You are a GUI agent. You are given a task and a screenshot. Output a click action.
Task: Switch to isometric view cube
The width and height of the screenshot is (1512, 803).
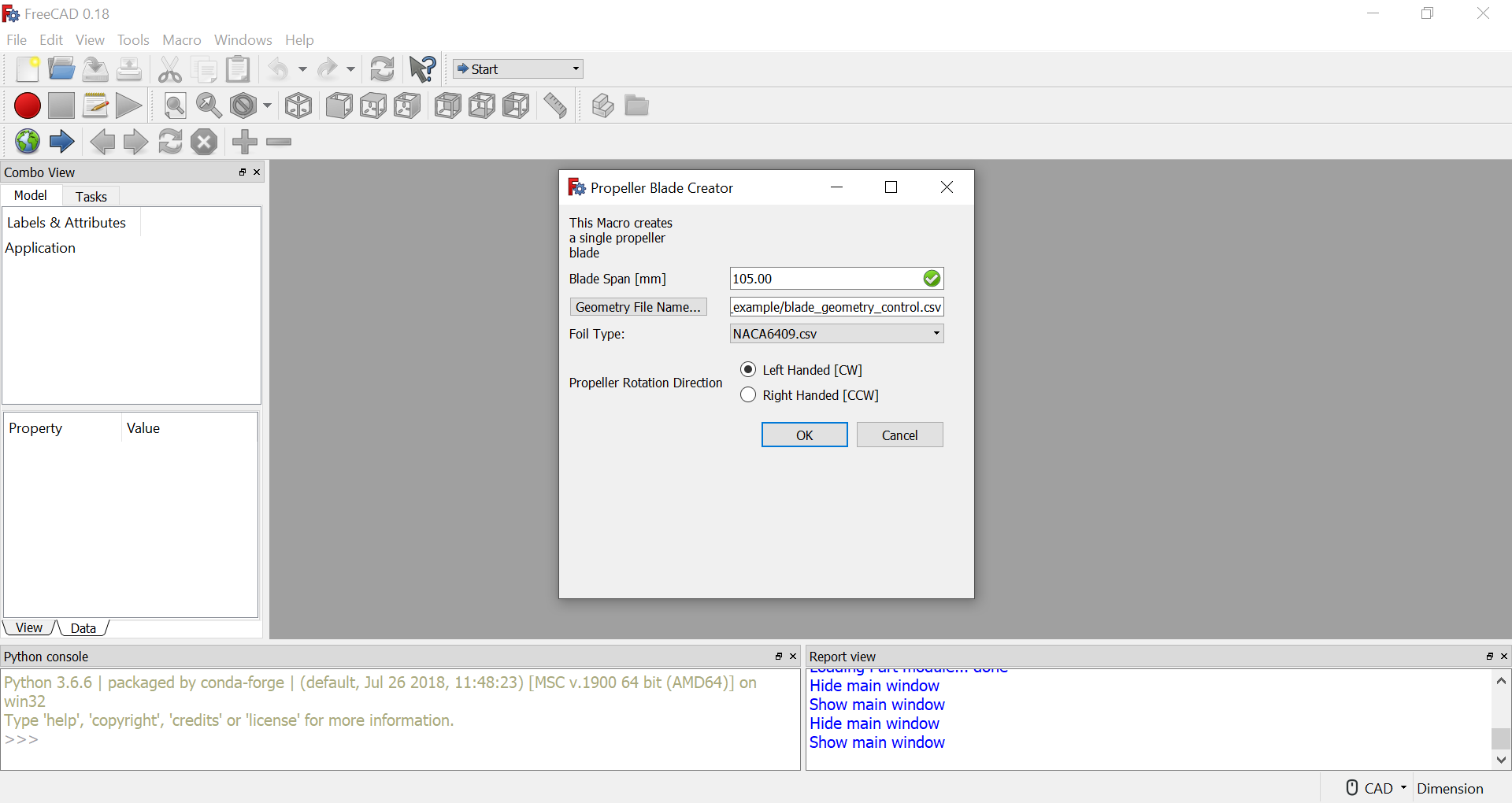[298, 105]
